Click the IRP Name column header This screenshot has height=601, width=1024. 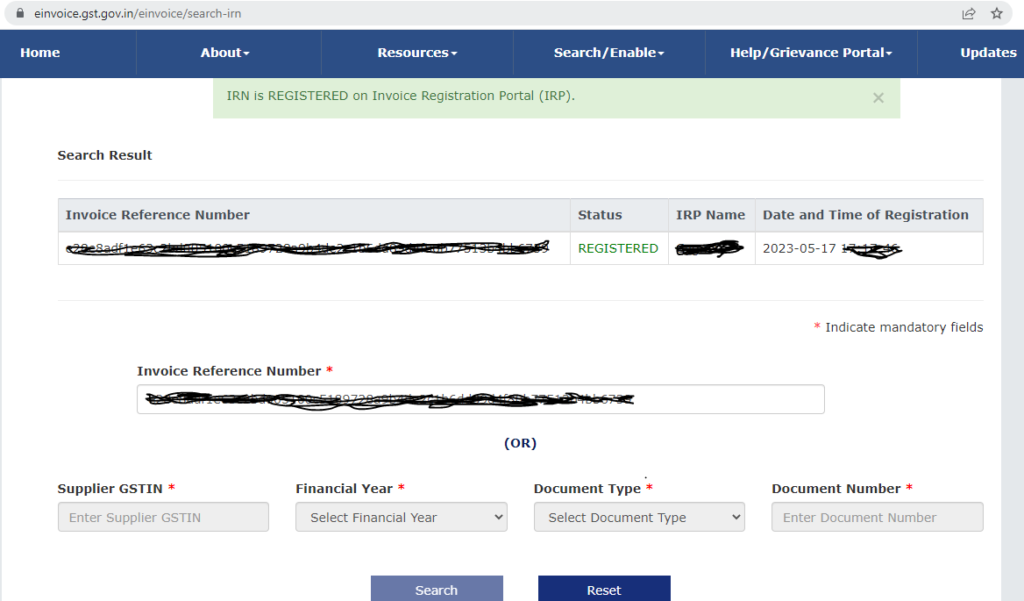point(710,215)
